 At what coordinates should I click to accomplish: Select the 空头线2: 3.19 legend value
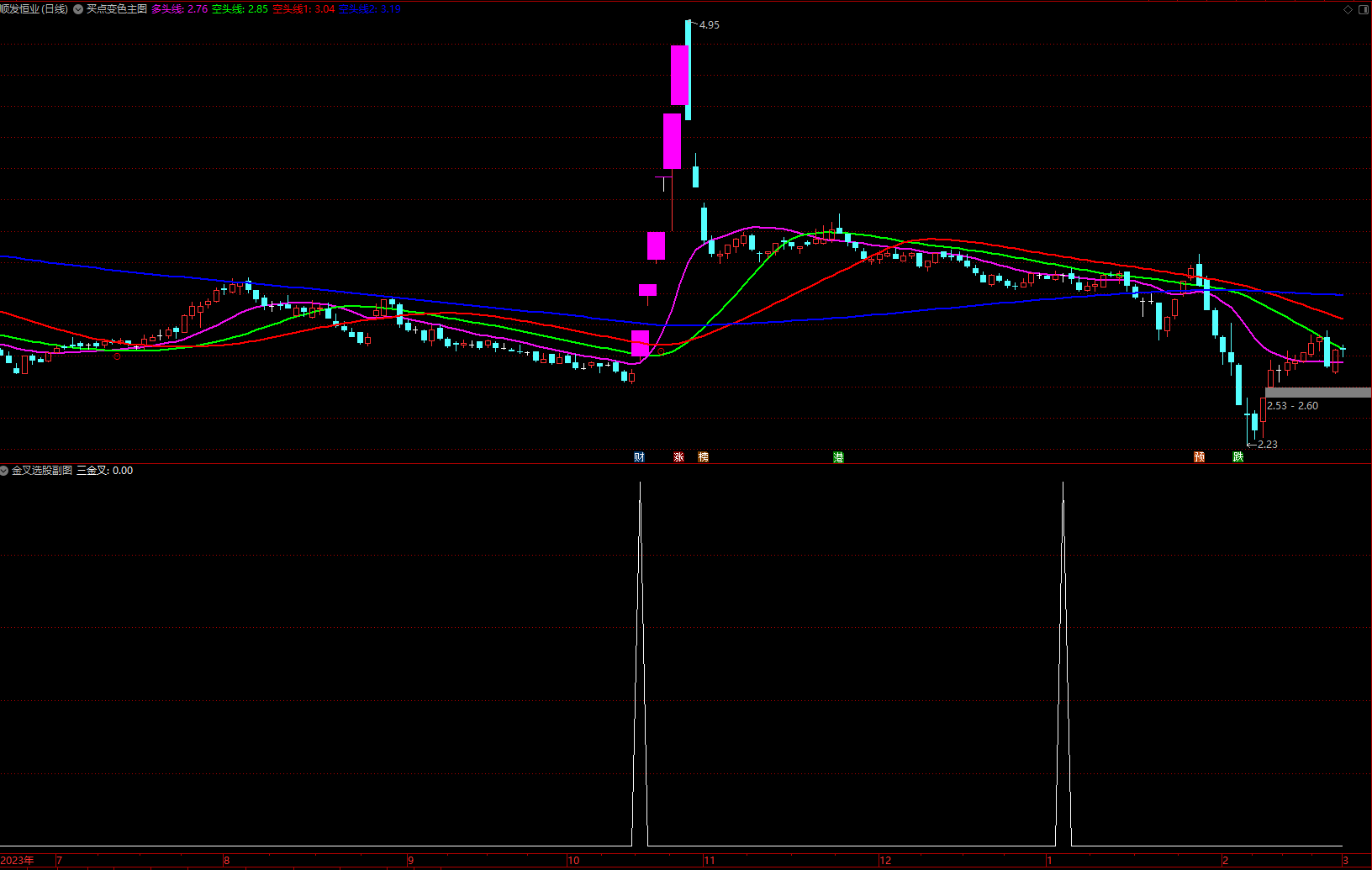[370, 9]
